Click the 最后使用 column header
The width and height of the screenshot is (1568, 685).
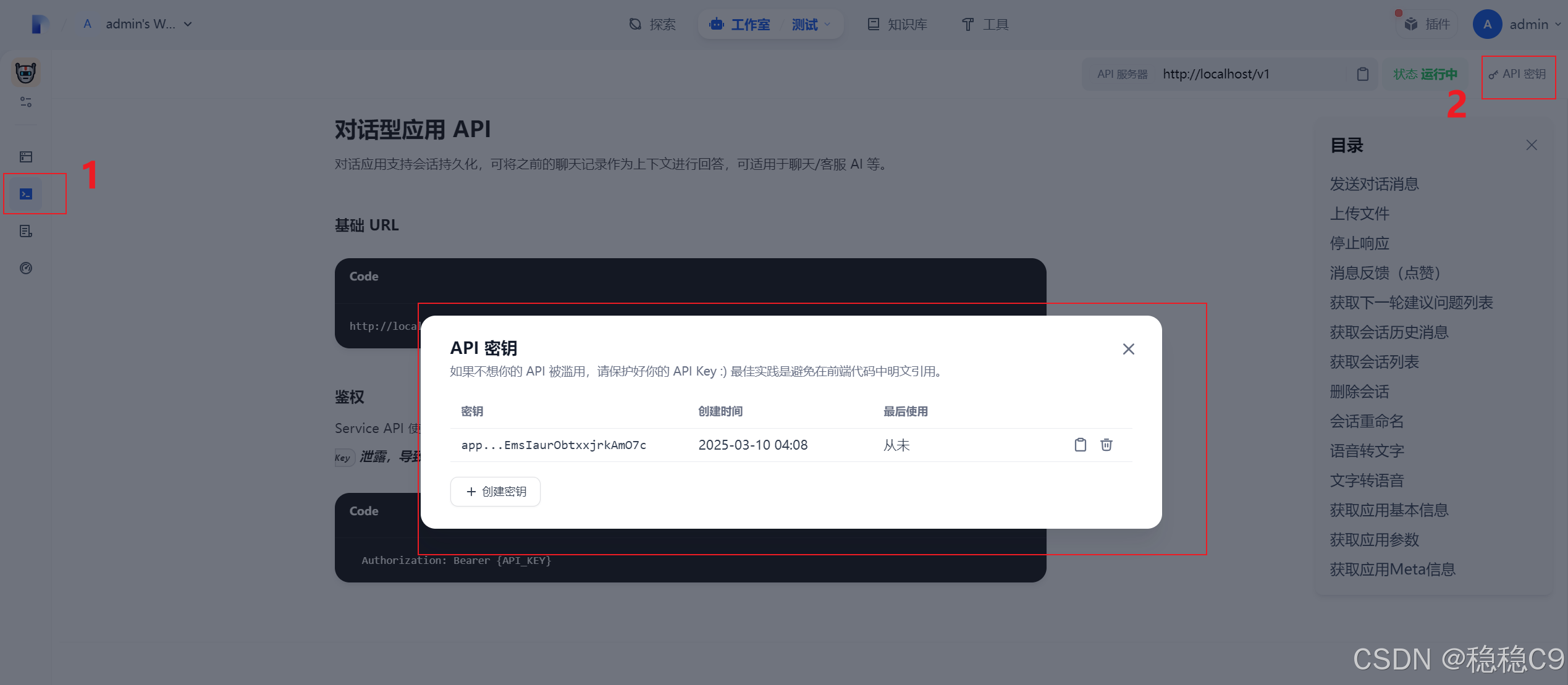click(906, 411)
